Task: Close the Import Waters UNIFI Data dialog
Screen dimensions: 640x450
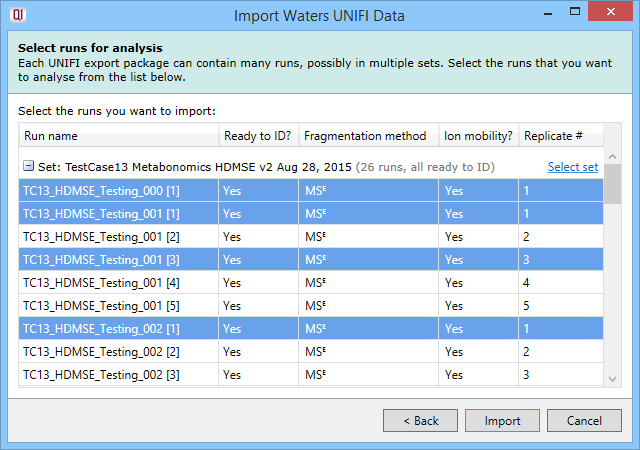Action: tap(610, 11)
